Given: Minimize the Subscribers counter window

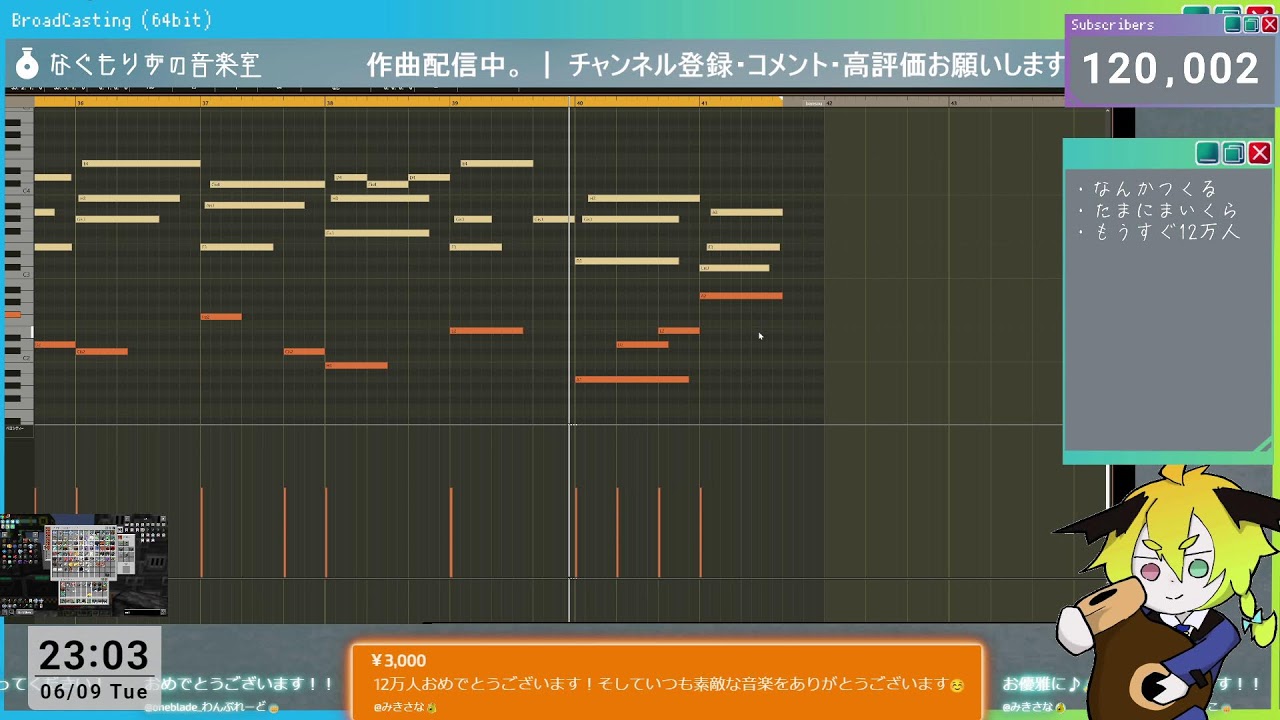Looking at the screenshot, I should [1233, 25].
